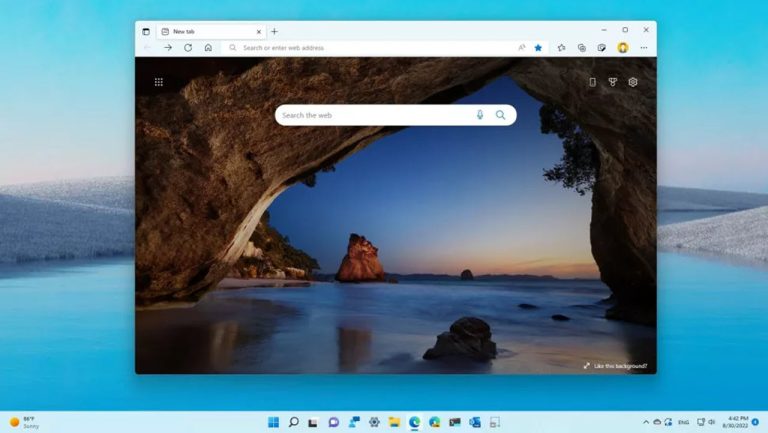The width and height of the screenshot is (768, 433).
Task: Open the taskbar app next to Chat
Action: tap(354, 422)
